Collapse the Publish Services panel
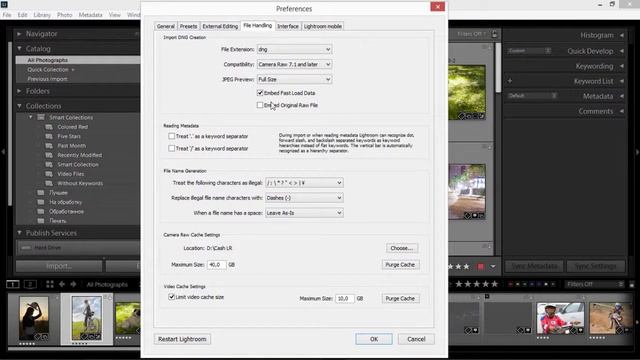Image resolution: width=640 pixels, height=360 pixels. 19,233
